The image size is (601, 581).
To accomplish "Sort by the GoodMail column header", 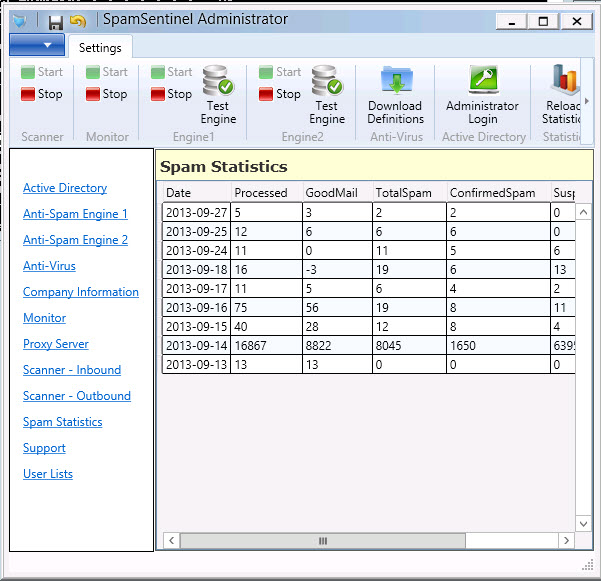I will point(337,192).
